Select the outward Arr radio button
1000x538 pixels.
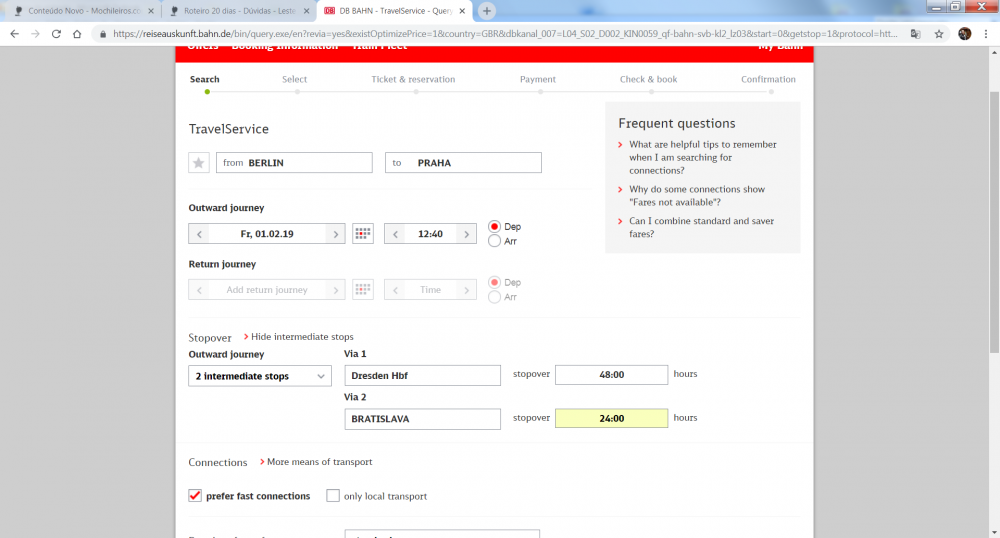pos(494,241)
